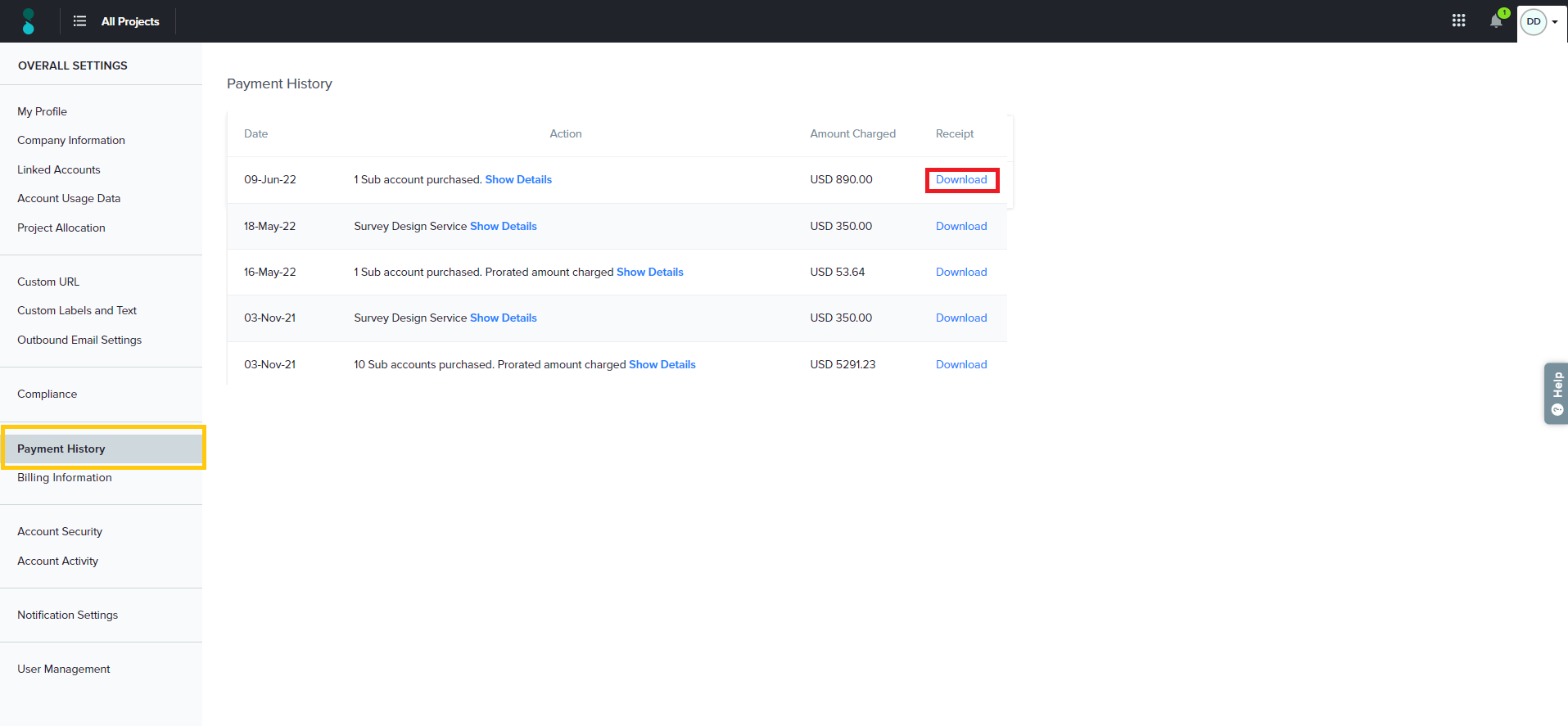
Task: Download receipt for USD 5291.23 charge
Action: pyautogui.click(x=961, y=364)
